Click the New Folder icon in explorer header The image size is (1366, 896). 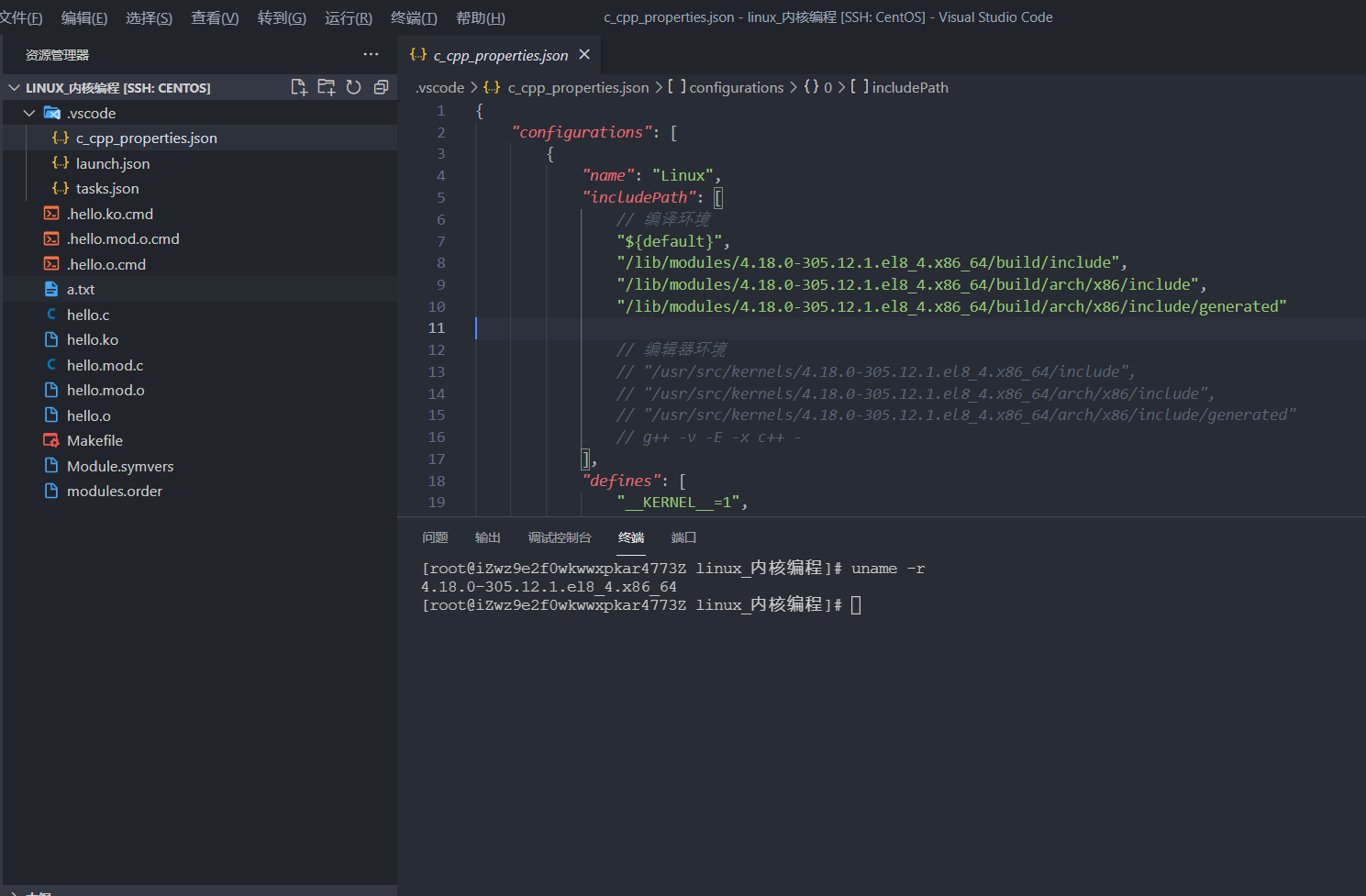click(x=326, y=87)
